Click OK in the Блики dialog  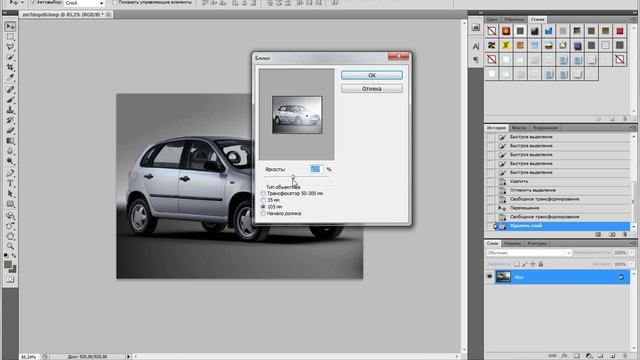[x=371, y=75]
